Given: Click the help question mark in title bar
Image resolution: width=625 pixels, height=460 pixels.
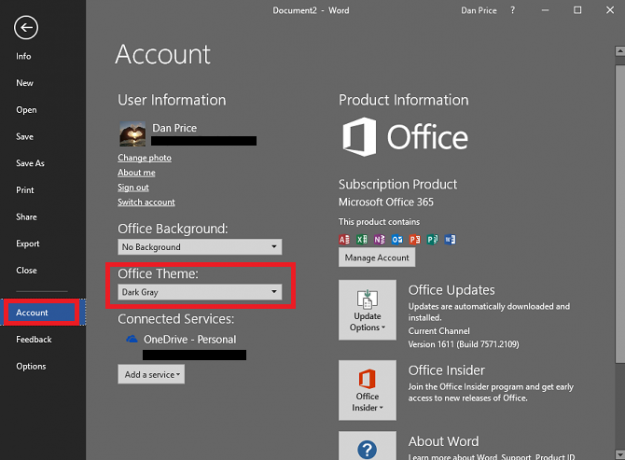Looking at the screenshot, I should tap(513, 10).
